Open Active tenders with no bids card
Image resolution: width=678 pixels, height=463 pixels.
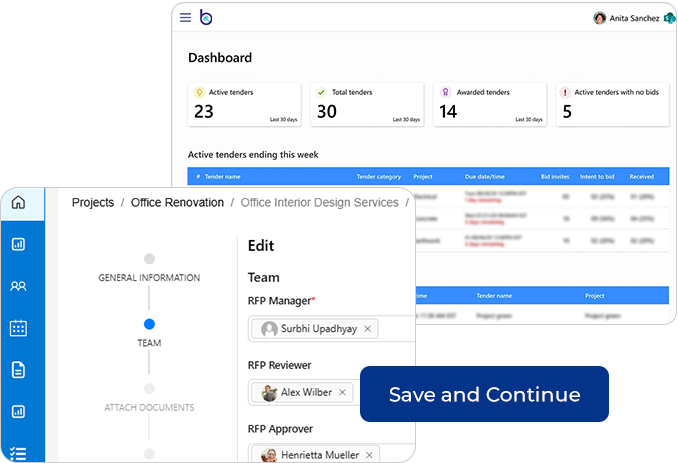click(612, 105)
